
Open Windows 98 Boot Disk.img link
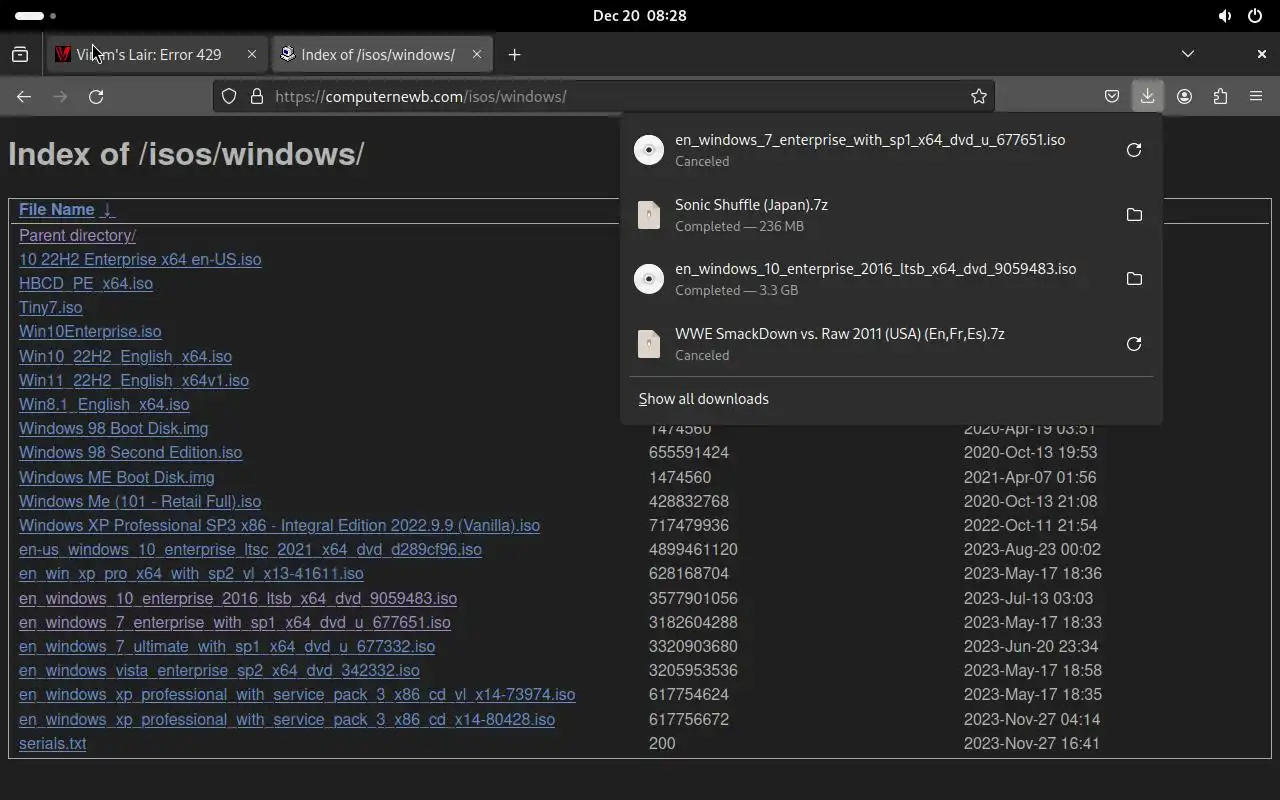[x=114, y=429]
